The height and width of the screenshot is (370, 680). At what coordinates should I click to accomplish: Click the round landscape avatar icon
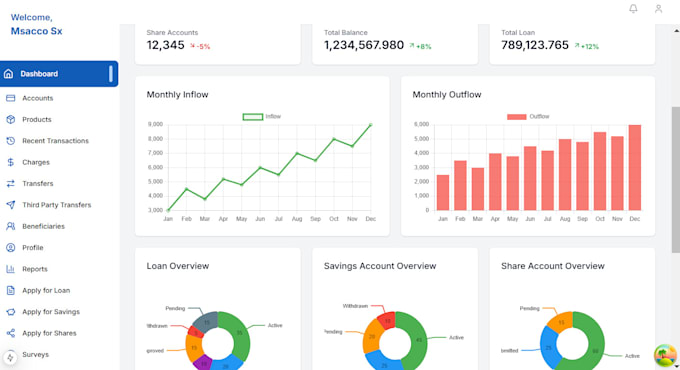[665, 355]
